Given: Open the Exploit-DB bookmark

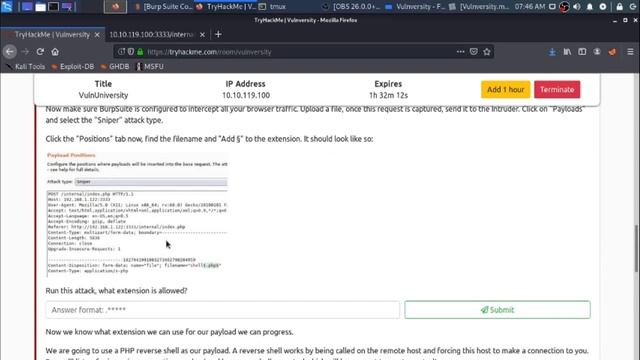Looking at the screenshot, I should click(x=73, y=67).
